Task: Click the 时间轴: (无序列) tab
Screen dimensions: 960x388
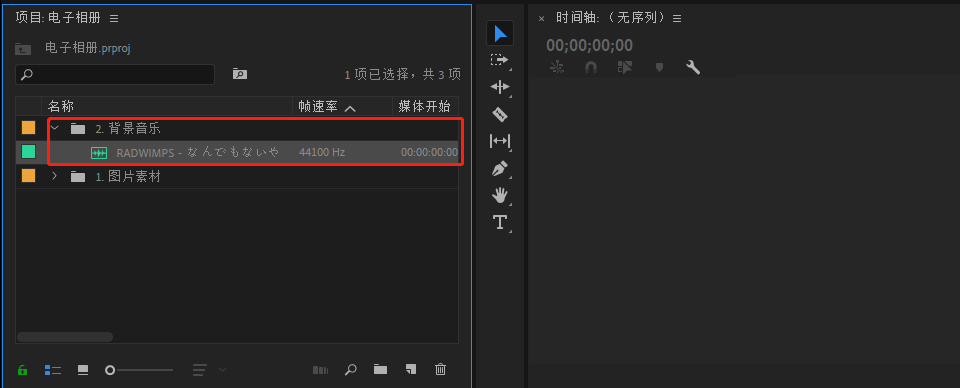Action: [x=610, y=18]
